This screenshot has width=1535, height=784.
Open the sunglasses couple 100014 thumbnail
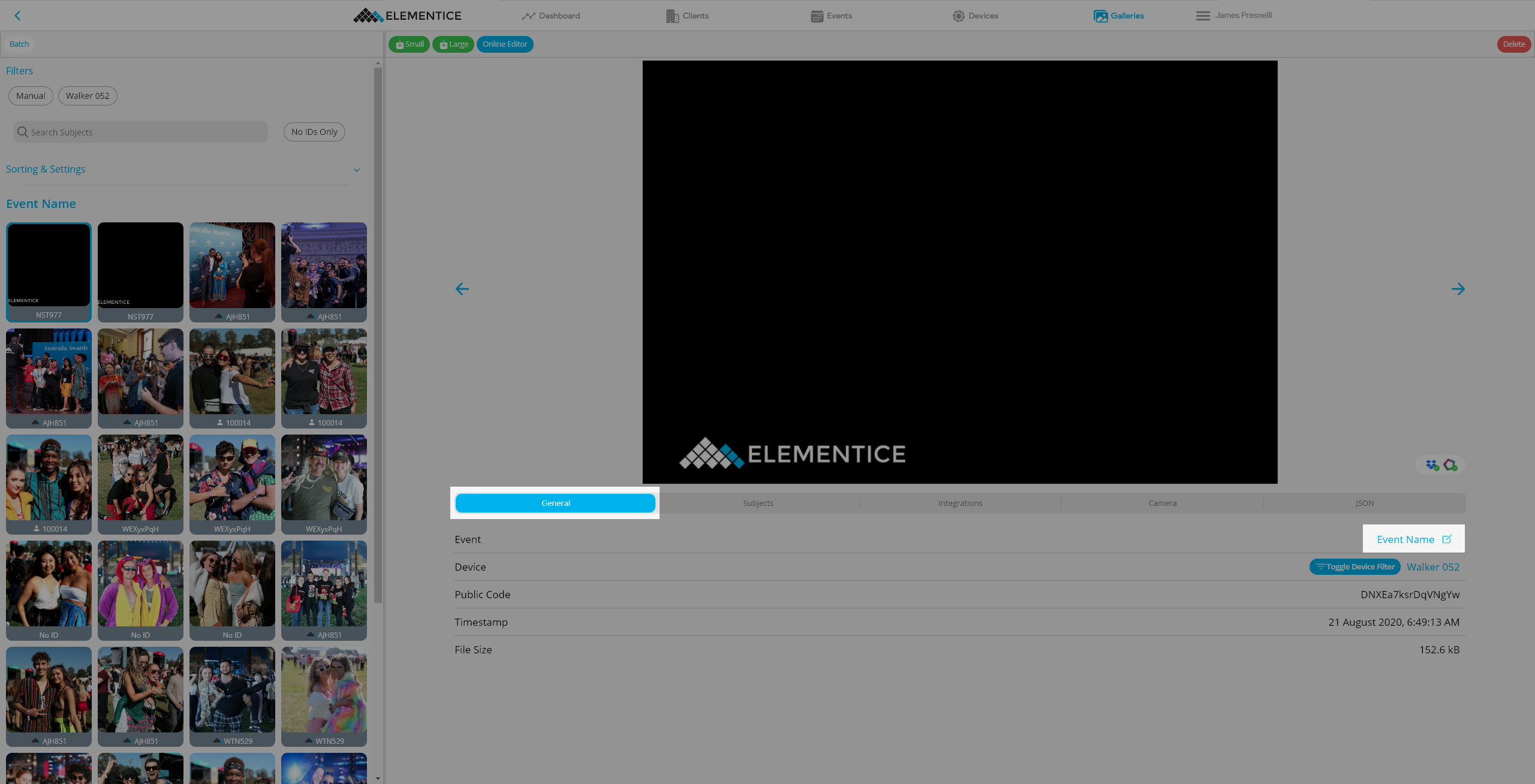232,378
